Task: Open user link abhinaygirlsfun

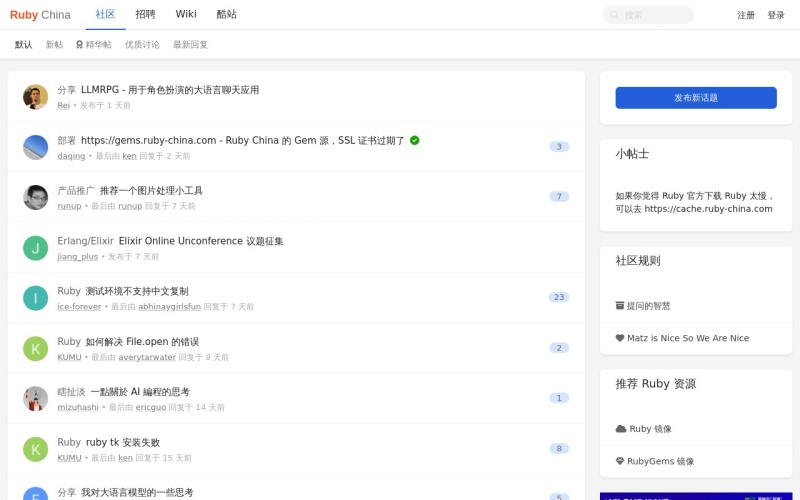Action: [169, 307]
